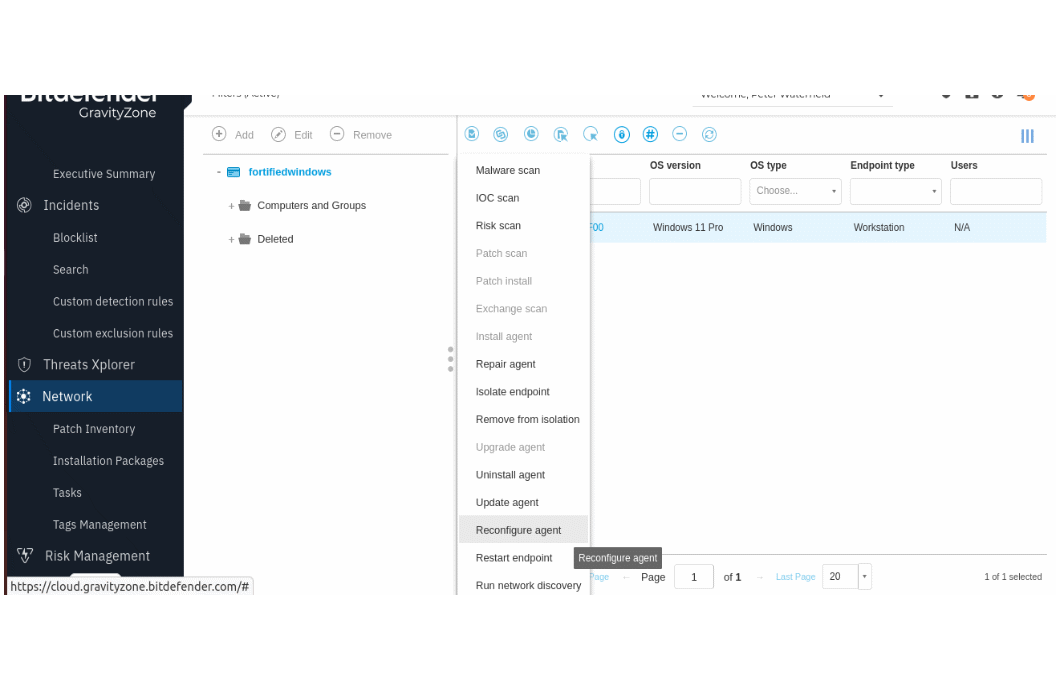Open Incidents section in sidebar
Image resolution: width=1056 pixels, height=680 pixels.
click(x=71, y=205)
